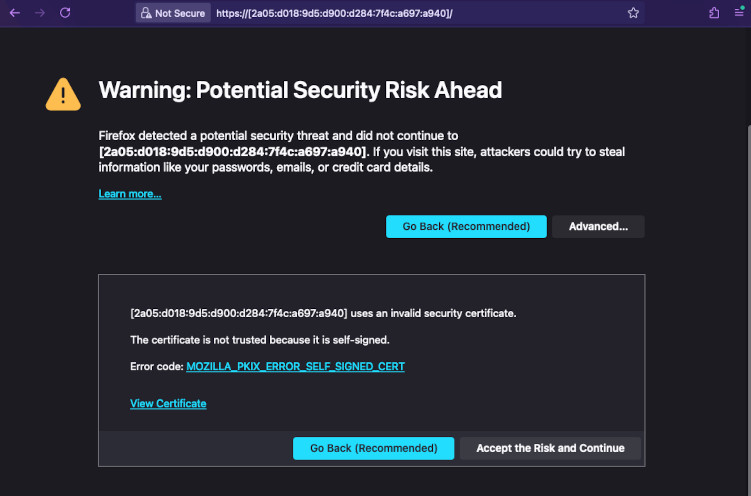Viewport: 751px width, 496px height.
Task: Open the Not Secure site information badge
Action: tap(173, 13)
